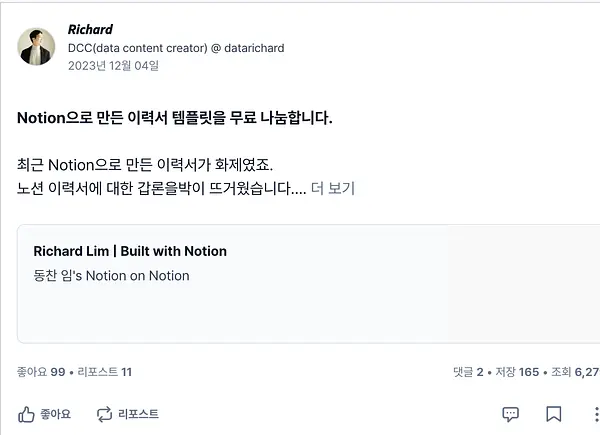This screenshot has height=435, width=600.
Task: Click the 리포스트 label in action bar
Action: [x=138, y=414]
